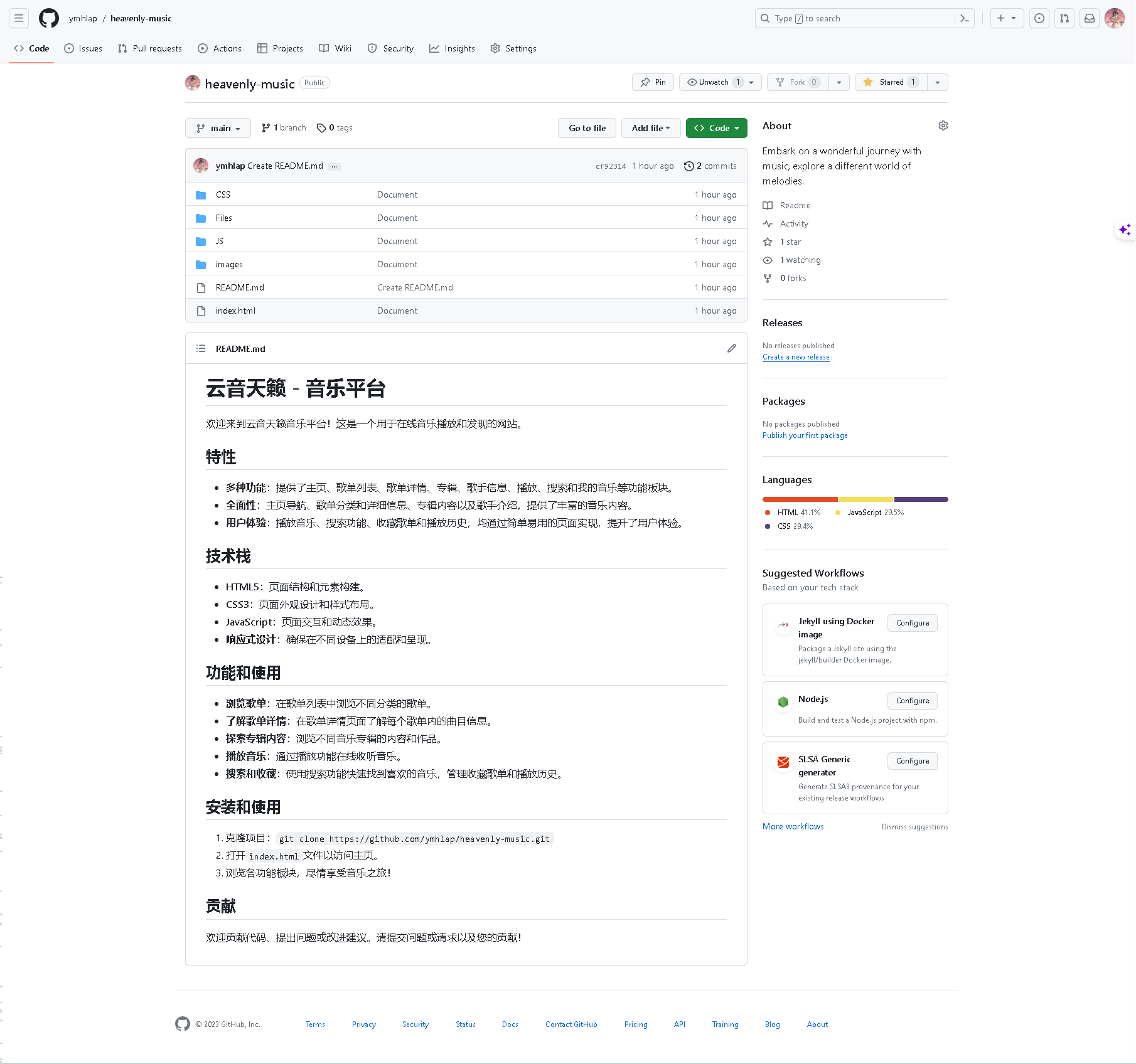The image size is (1136, 1064).
Task: Open the GitHub homepage logo
Action: (48, 18)
